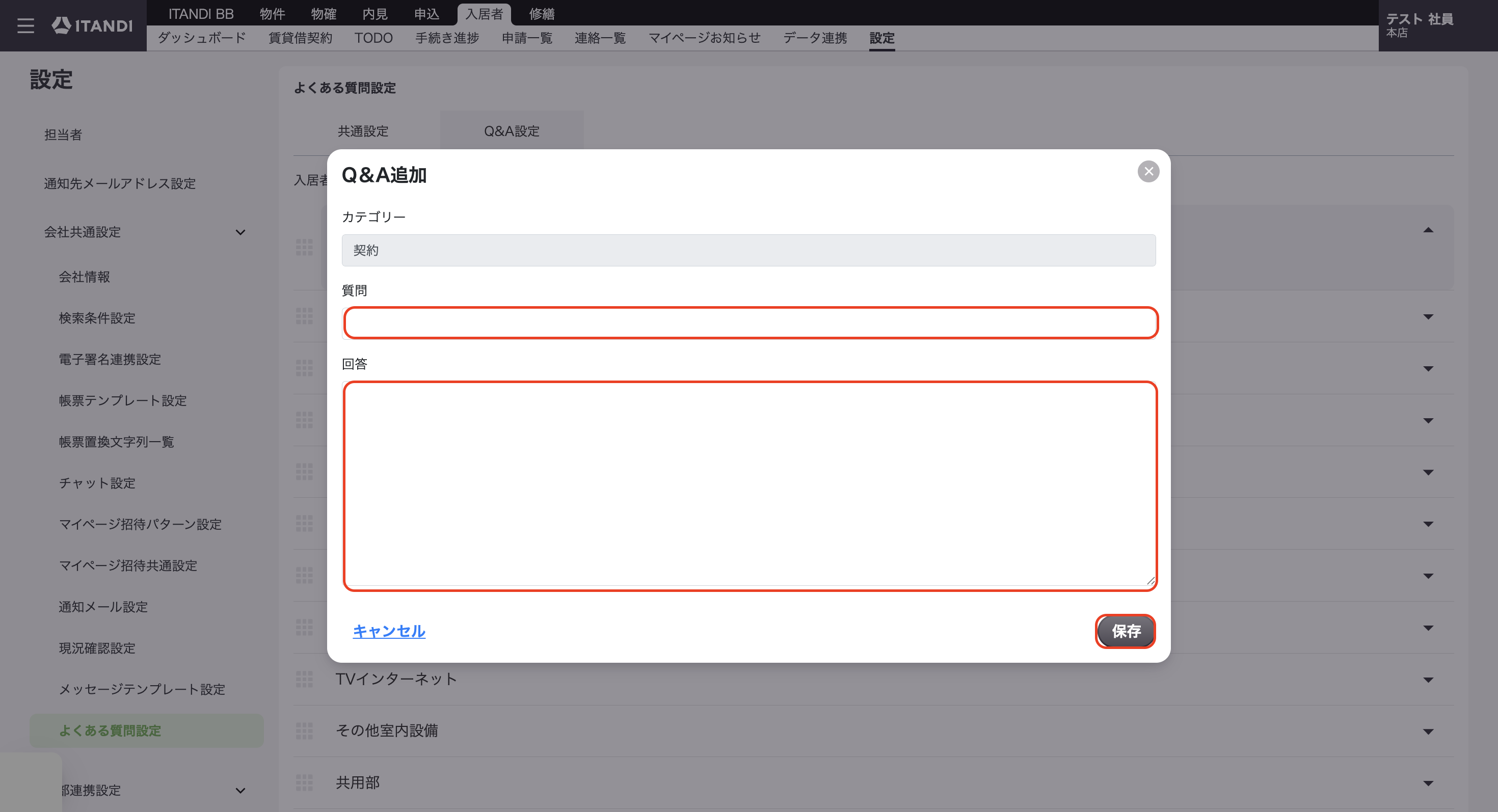Open the 申込 top tab
The width and height of the screenshot is (1498, 812).
tap(426, 13)
